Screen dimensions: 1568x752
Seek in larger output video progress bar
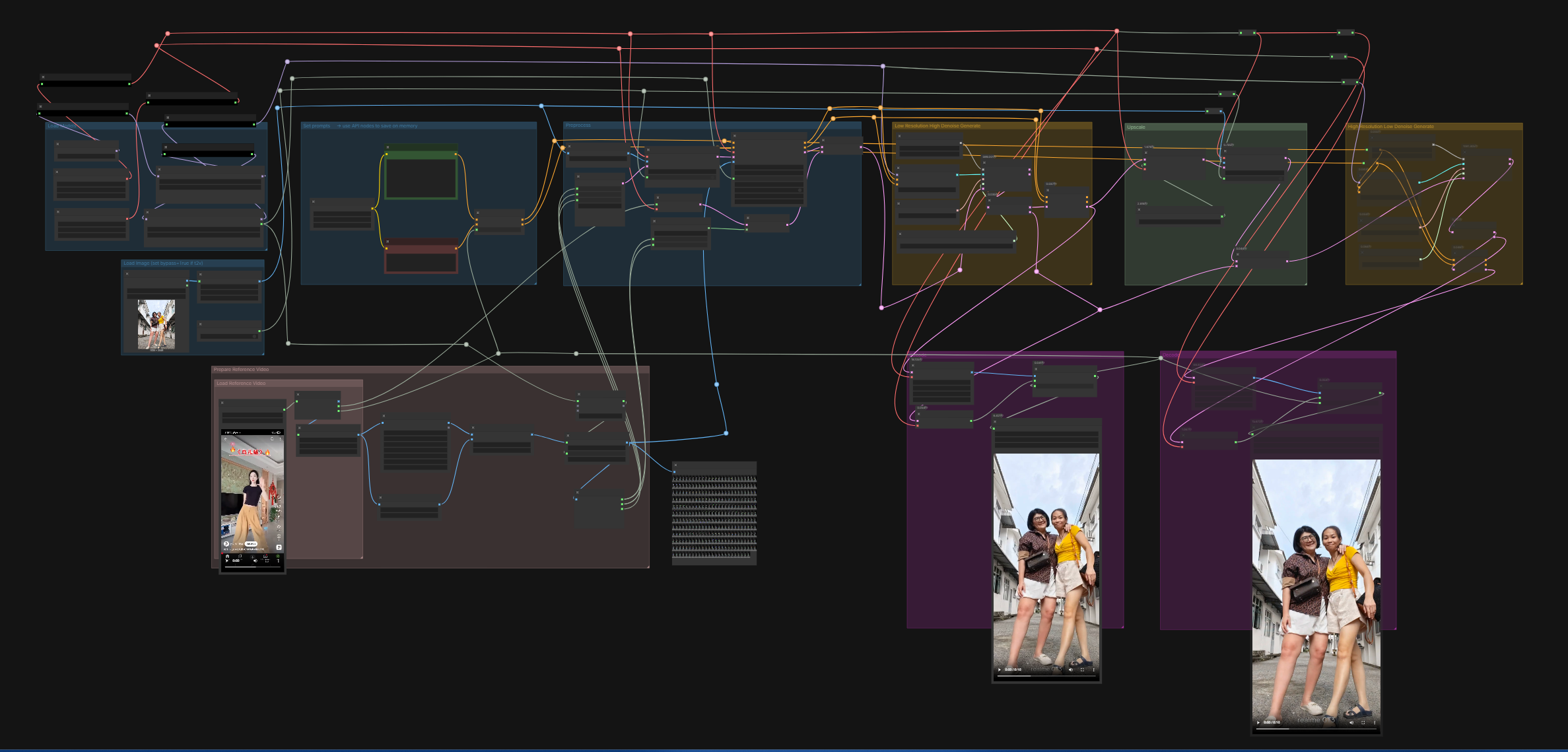(x=1316, y=729)
